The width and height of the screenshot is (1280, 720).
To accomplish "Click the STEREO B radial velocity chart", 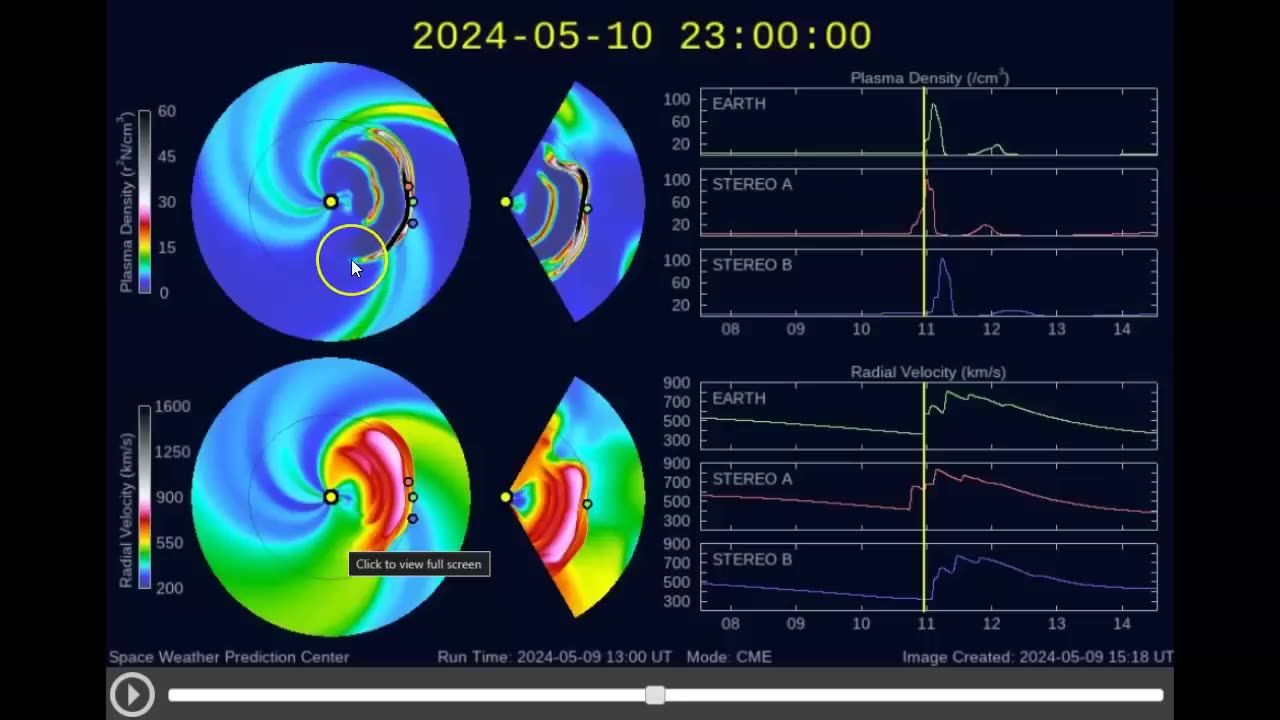I will (x=929, y=576).
